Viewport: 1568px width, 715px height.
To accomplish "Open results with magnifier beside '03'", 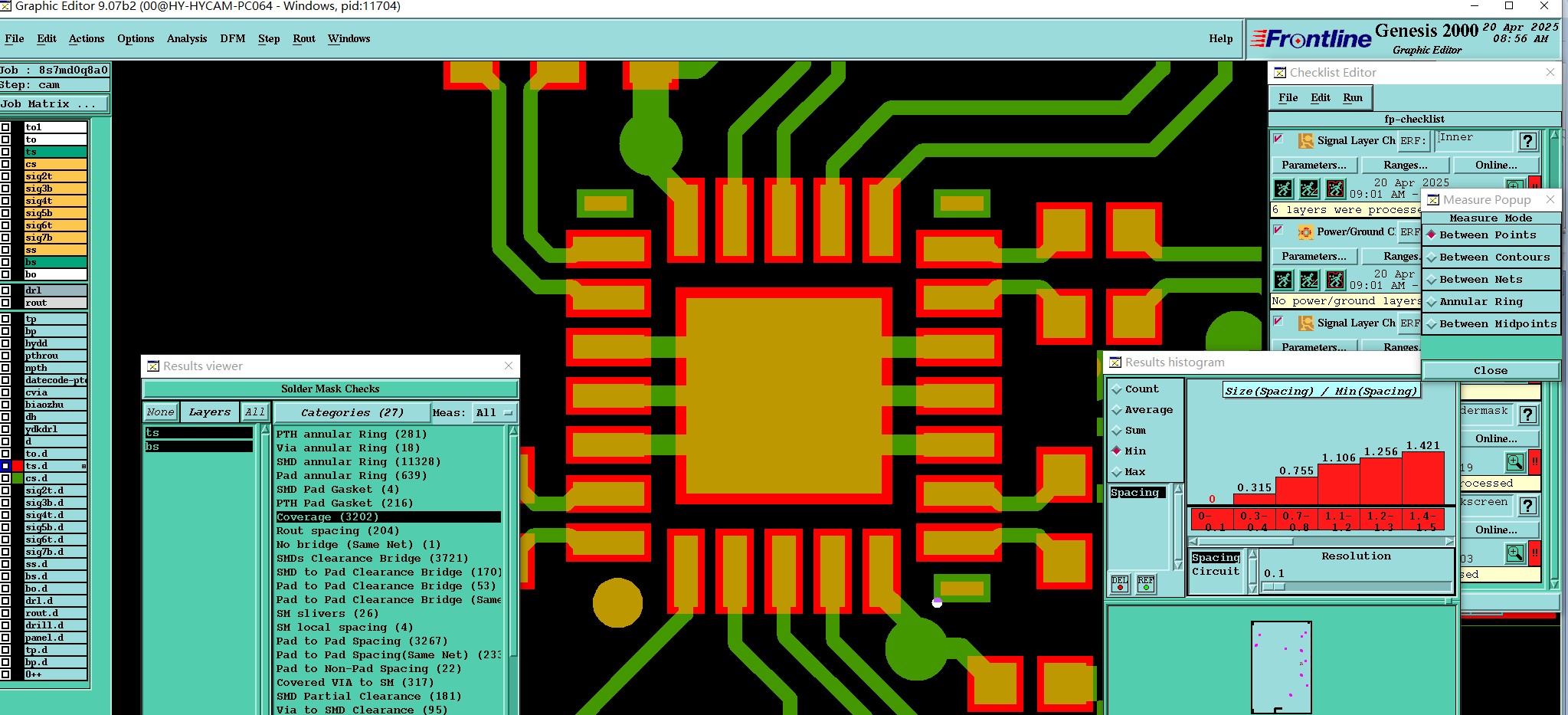I will coord(1514,553).
